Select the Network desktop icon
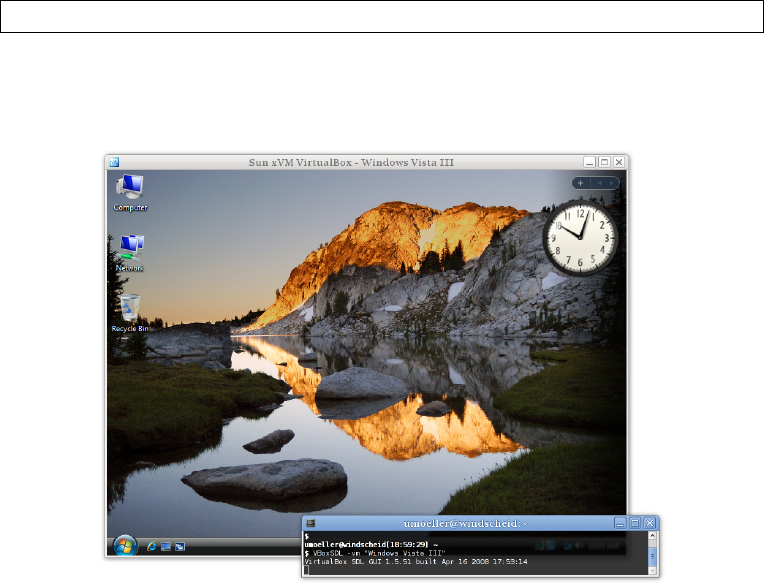 130,253
